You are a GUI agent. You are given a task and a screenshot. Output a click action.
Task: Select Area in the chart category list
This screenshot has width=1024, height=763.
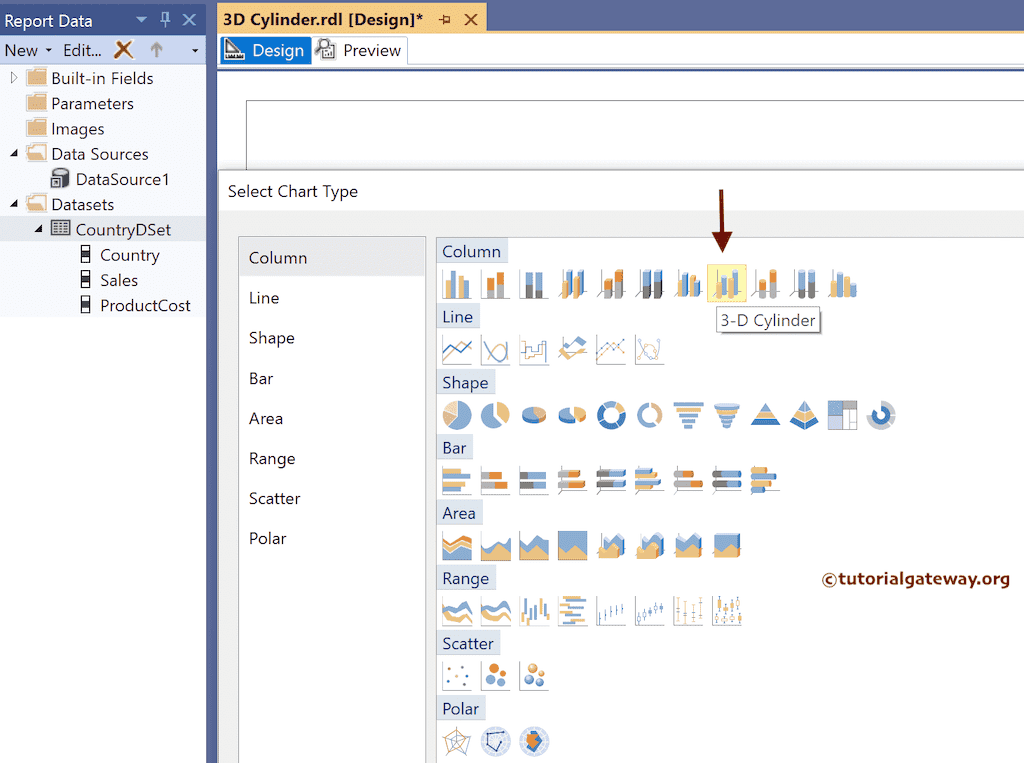pos(332,418)
